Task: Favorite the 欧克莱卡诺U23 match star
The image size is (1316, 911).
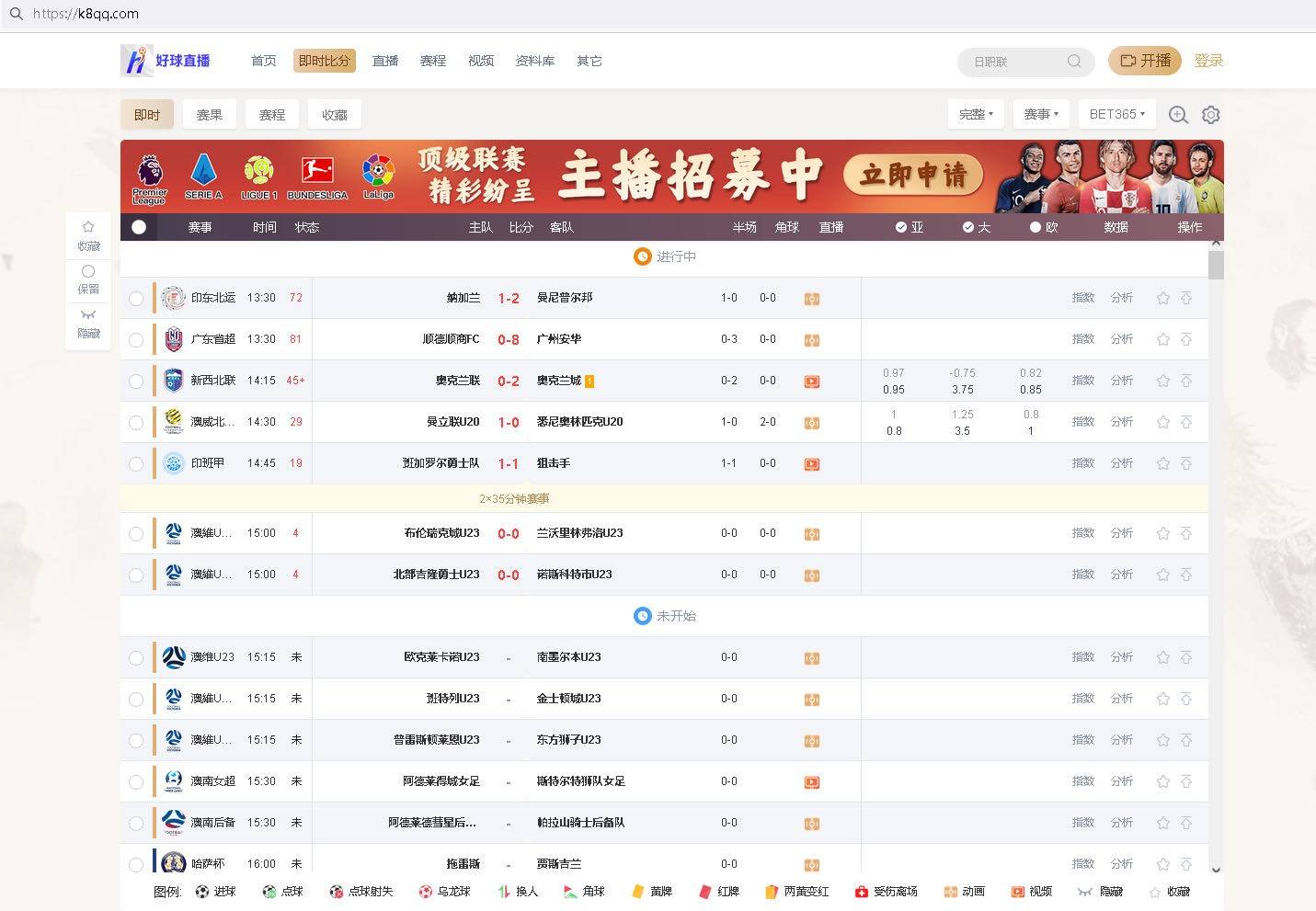Action: point(1163,657)
